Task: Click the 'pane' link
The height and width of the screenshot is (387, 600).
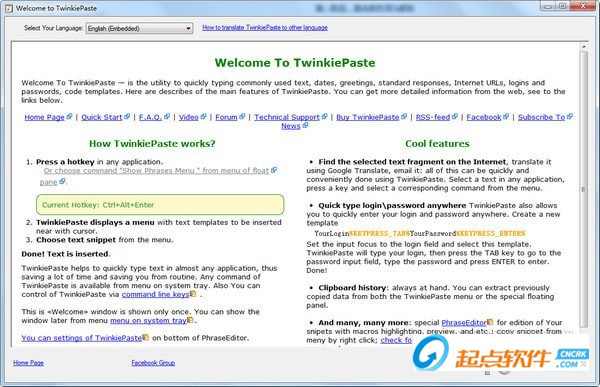Action: (x=49, y=182)
